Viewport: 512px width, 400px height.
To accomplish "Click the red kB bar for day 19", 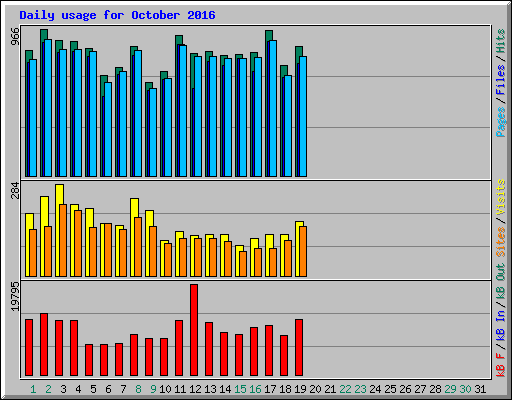I will [299, 347].
